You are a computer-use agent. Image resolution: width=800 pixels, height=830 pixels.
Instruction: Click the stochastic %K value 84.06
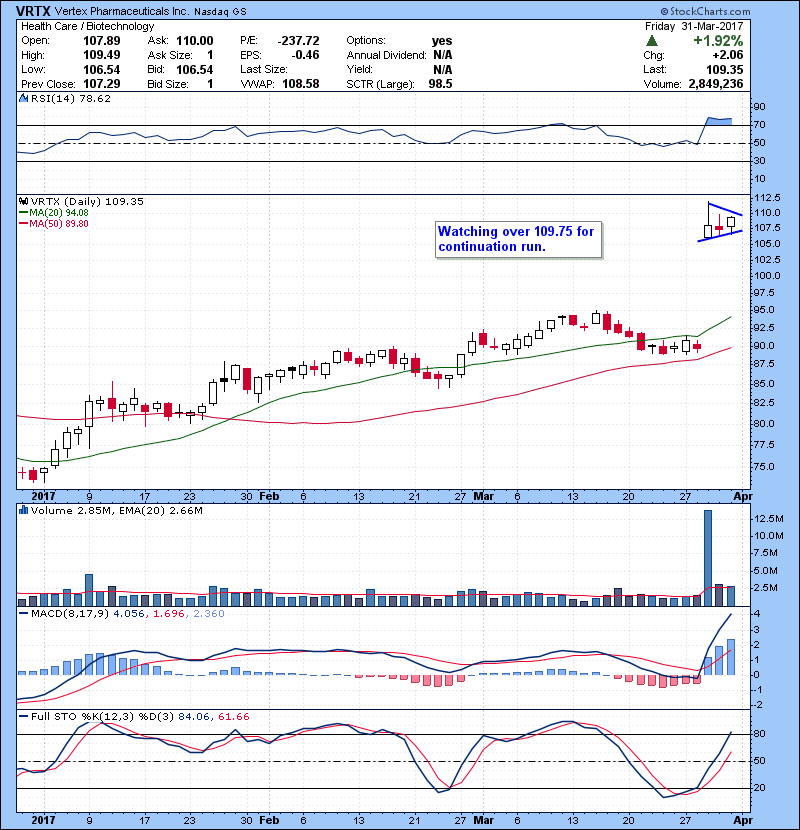click(x=193, y=716)
